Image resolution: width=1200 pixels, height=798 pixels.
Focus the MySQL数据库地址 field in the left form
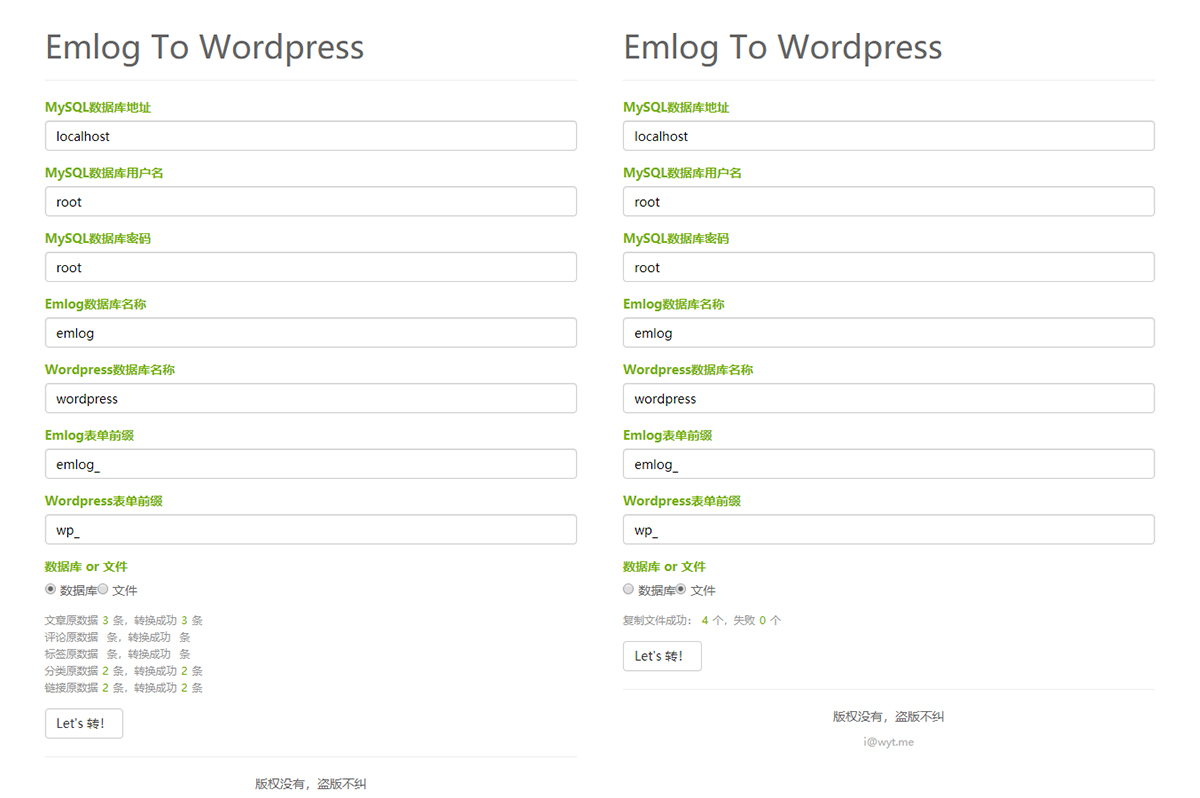coord(311,136)
